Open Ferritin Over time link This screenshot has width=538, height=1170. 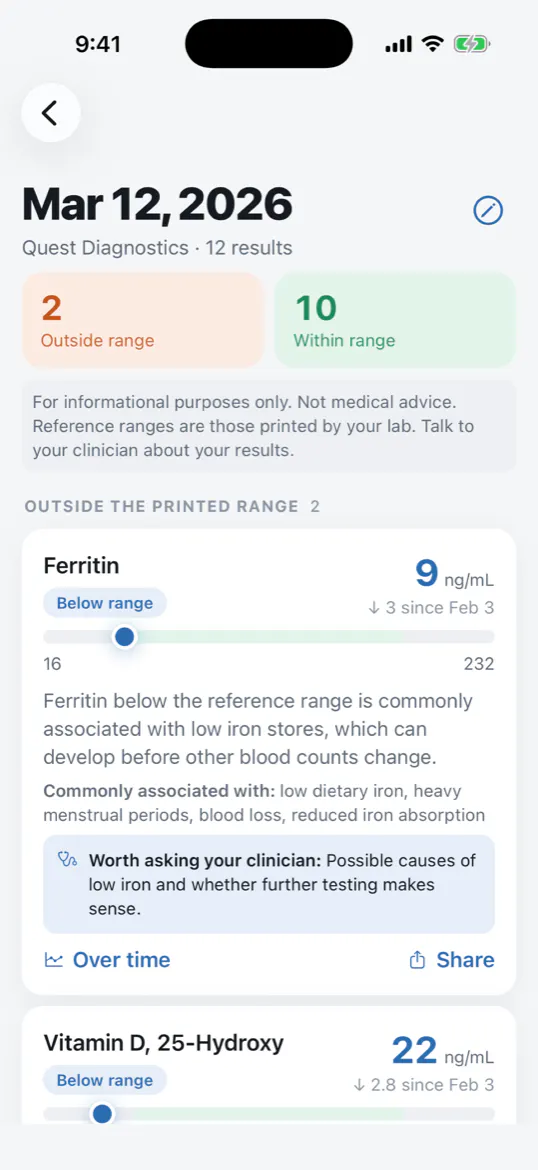tap(107, 960)
